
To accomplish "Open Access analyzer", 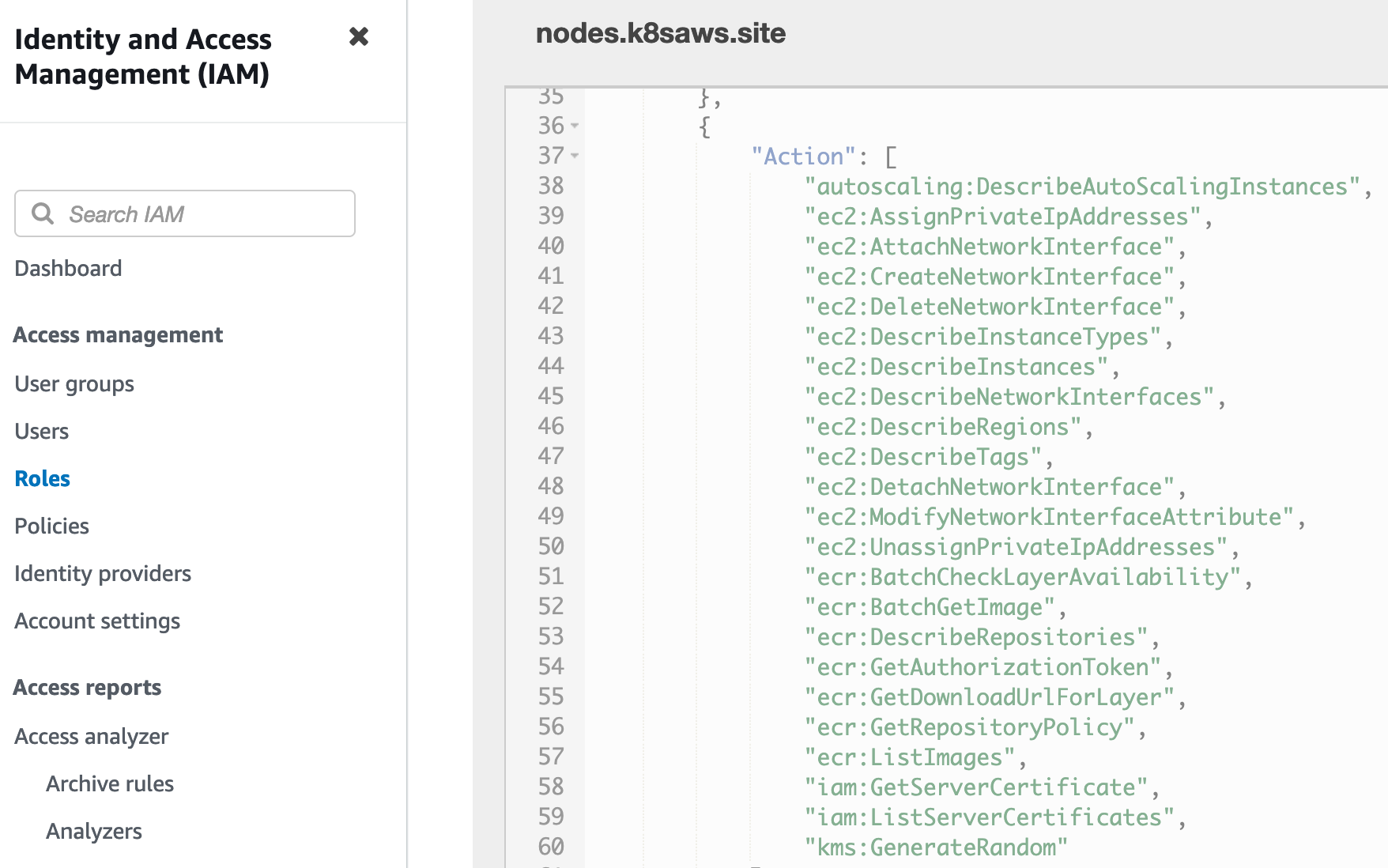I will click(x=92, y=737).
